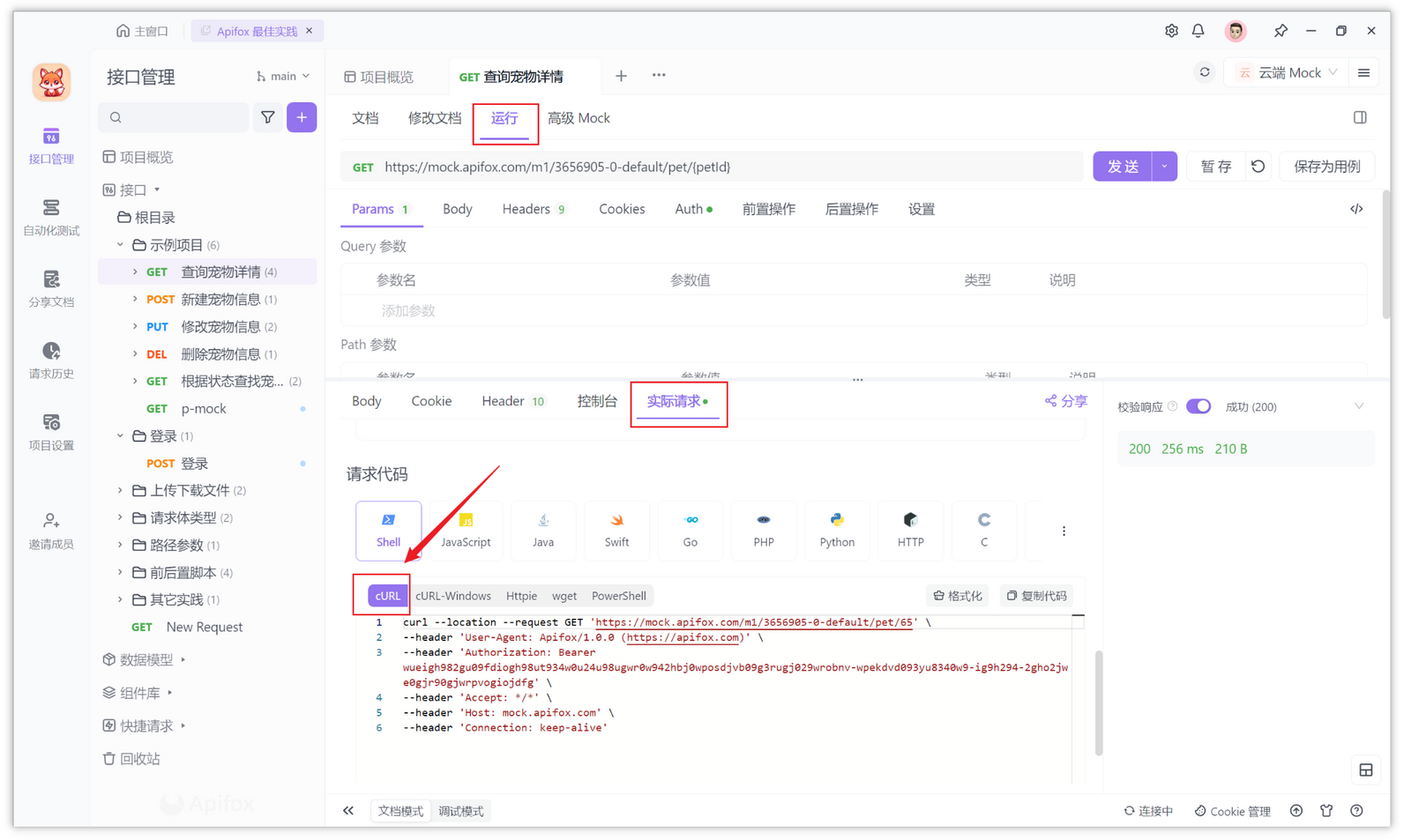Open the notifications bell icon
The width and height of the screenshot is (1411, 840).
click(x=1198, y=30)
